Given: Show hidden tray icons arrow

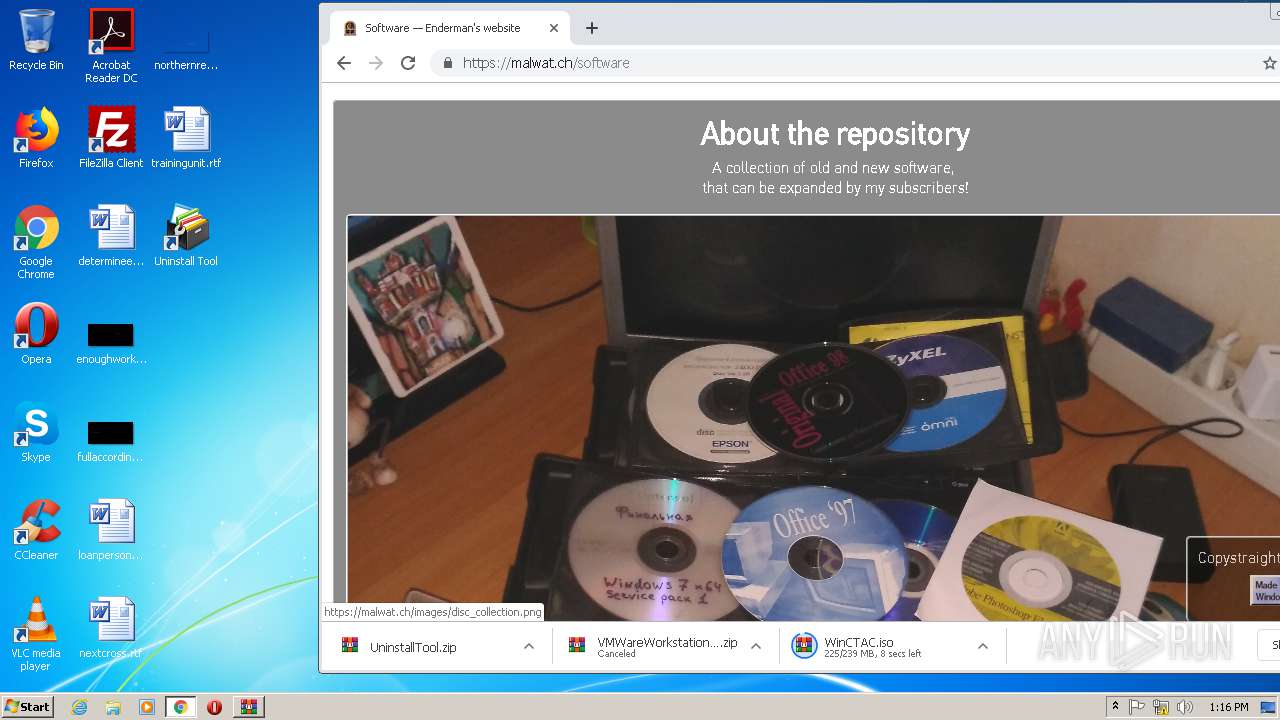Looking at the screenshot, I should 1115,707.
